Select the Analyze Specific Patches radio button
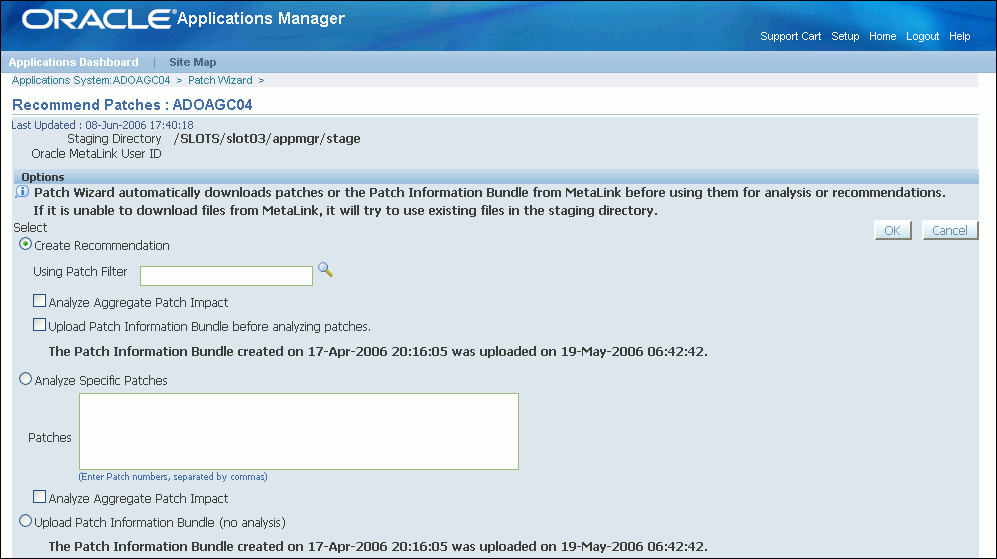 pos(25,379)
